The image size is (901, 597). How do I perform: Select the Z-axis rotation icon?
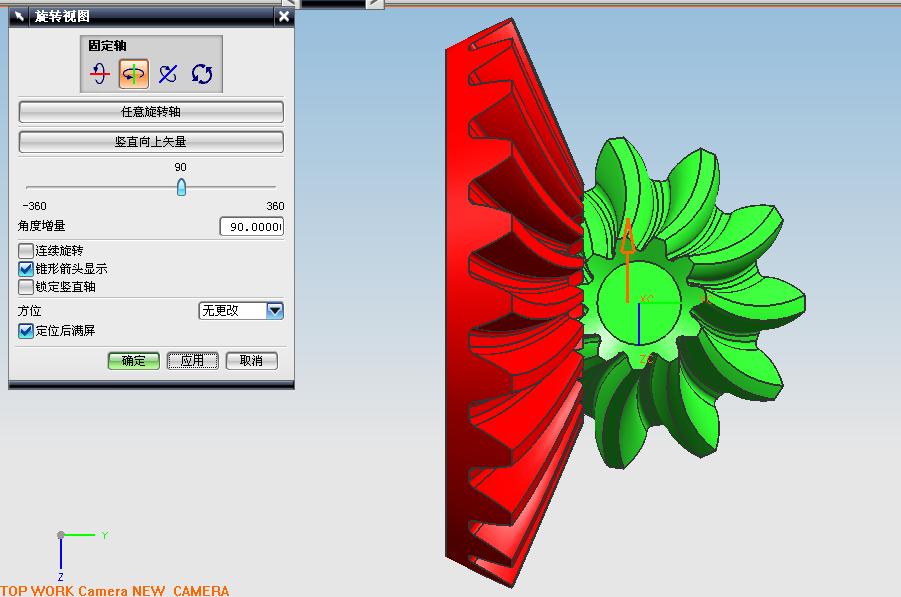tap(168, 74)
